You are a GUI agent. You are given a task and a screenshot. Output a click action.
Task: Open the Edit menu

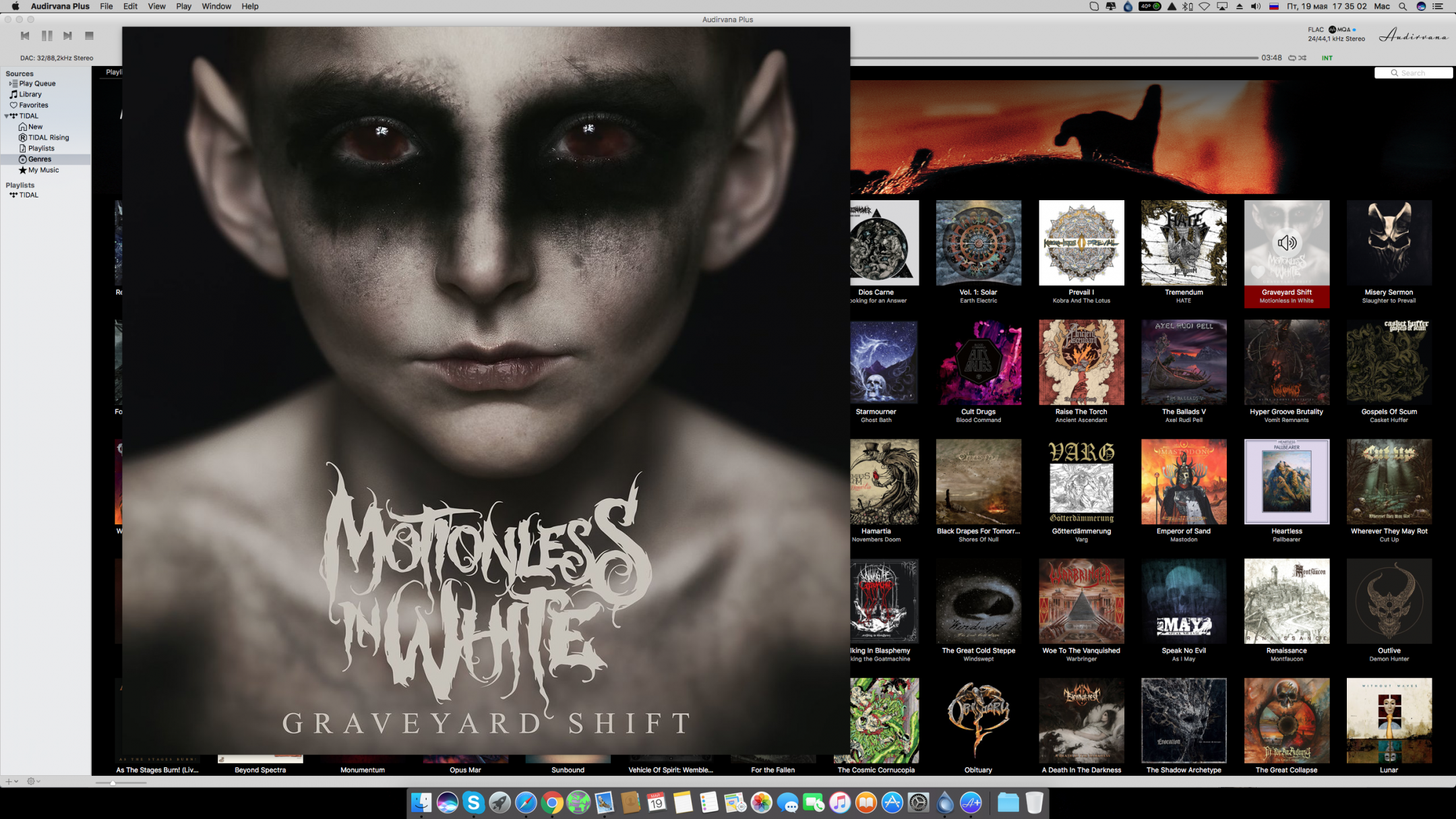130,6
